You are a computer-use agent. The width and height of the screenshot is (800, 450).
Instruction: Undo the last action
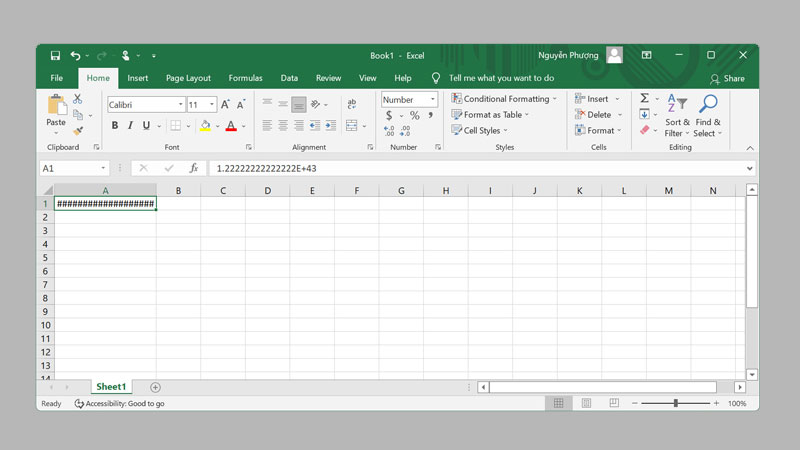click(x=76, y=56)
